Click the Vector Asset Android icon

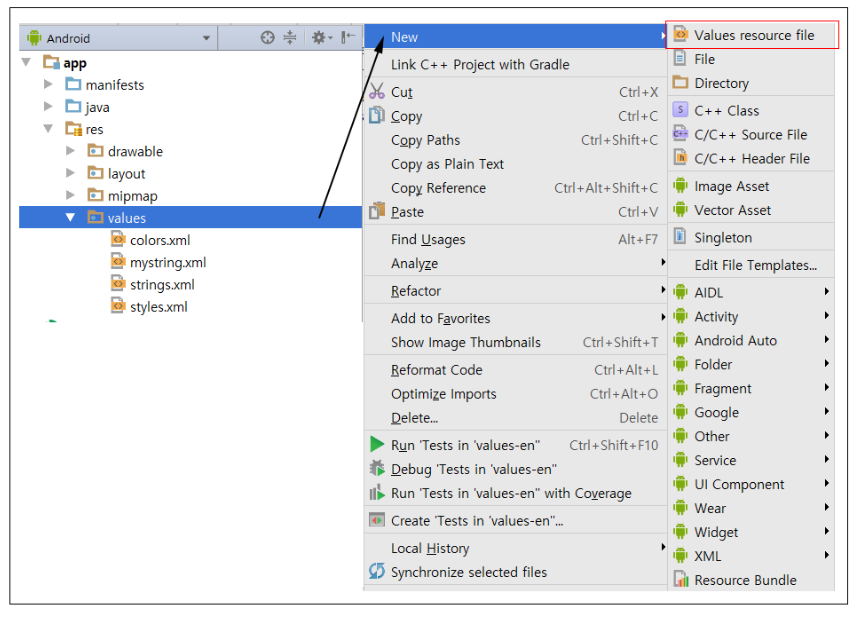pyautogui.click(x=680, y=209)
